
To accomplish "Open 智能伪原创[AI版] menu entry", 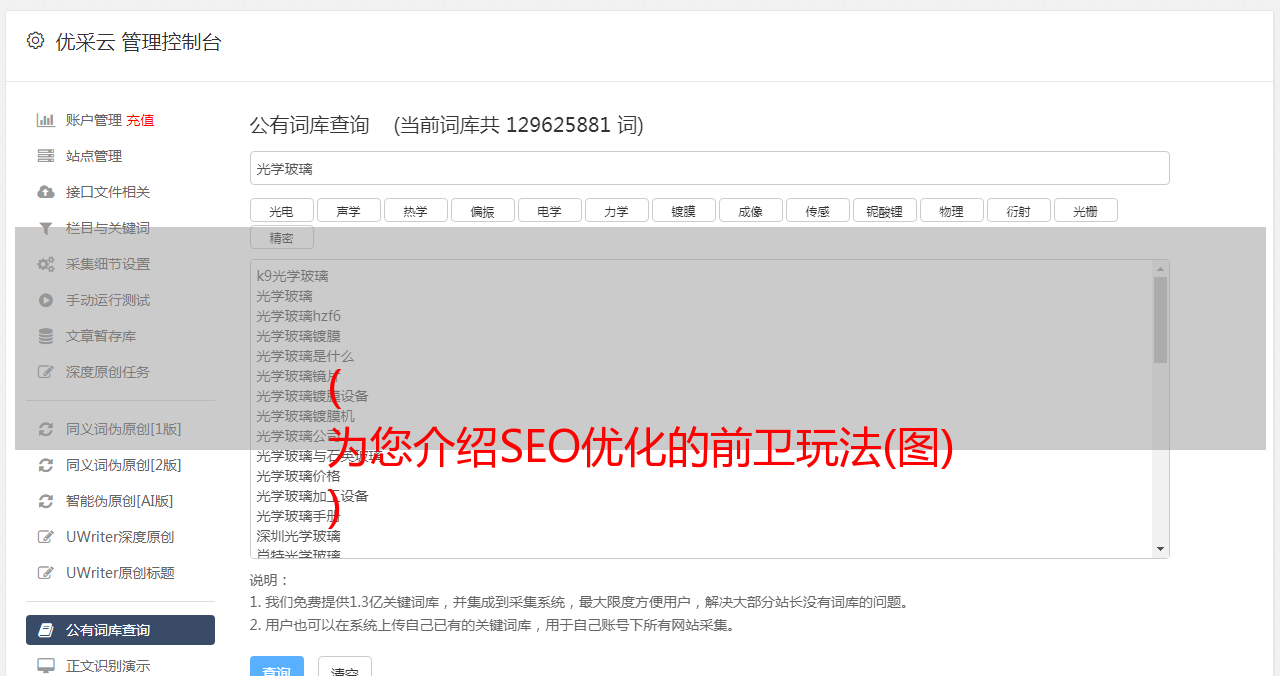I will (x=120, y=501).
